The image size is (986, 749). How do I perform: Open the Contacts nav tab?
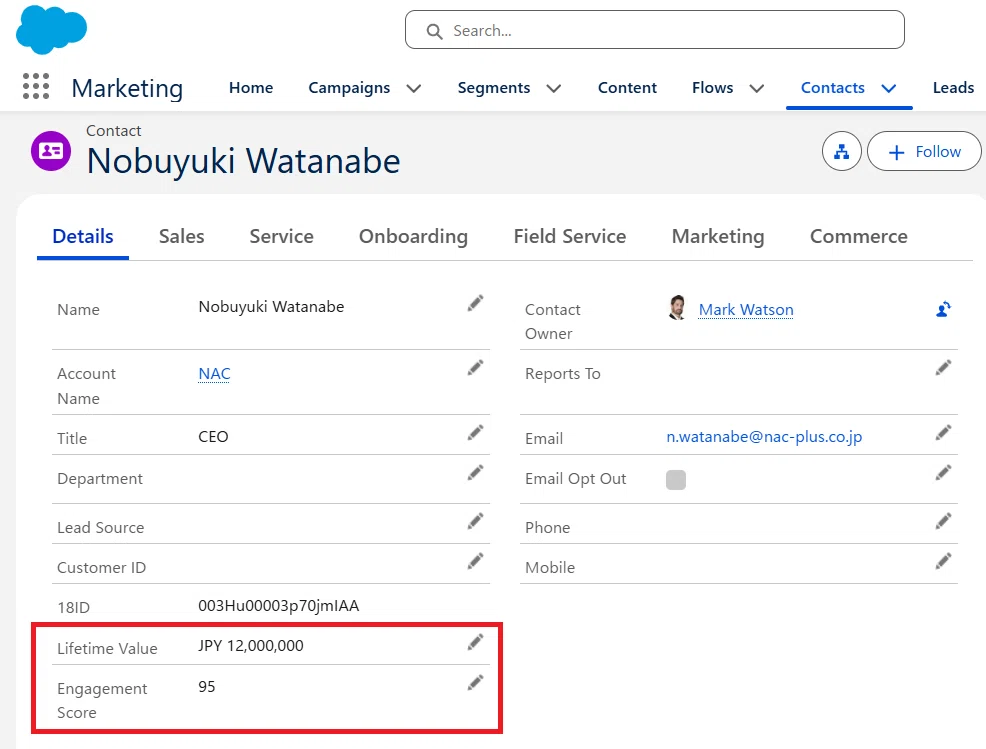click(833, 87)
